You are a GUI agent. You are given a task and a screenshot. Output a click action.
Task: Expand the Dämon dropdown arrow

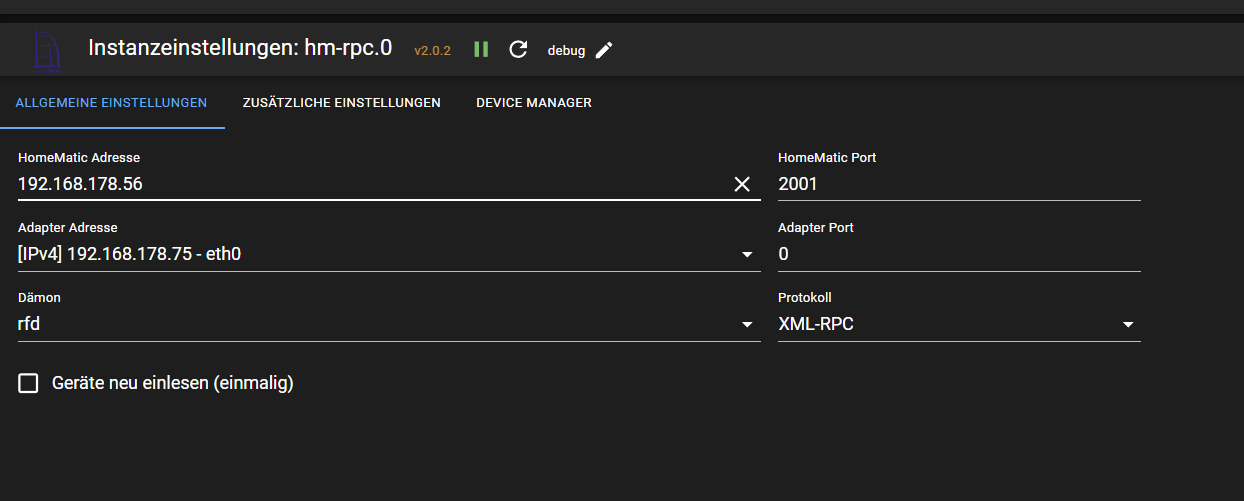[x=747, y=325]
